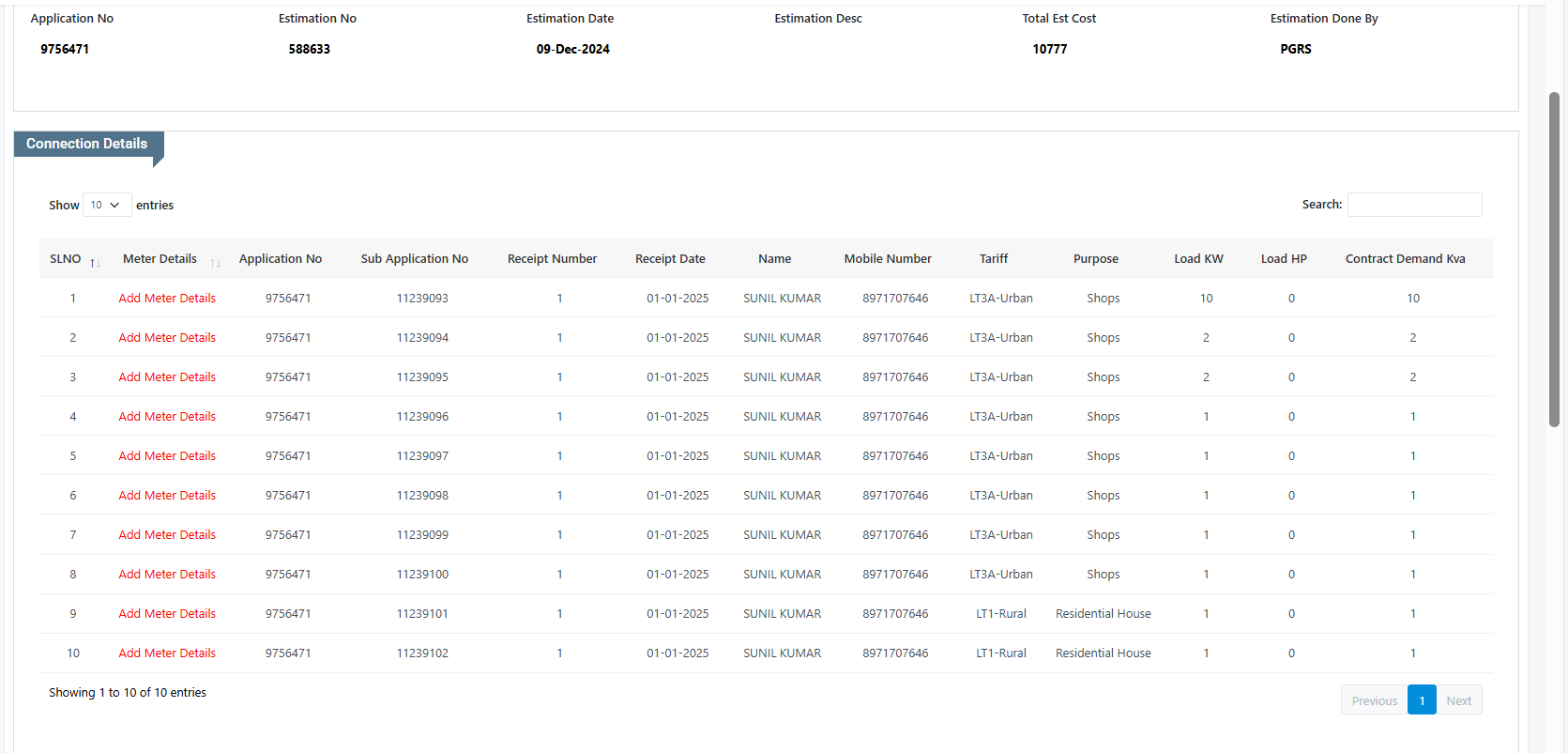The height and width of the screenshot is (753, 1568).
Task: Click Add Meter Details in row 5
Action: coord(167,456)
